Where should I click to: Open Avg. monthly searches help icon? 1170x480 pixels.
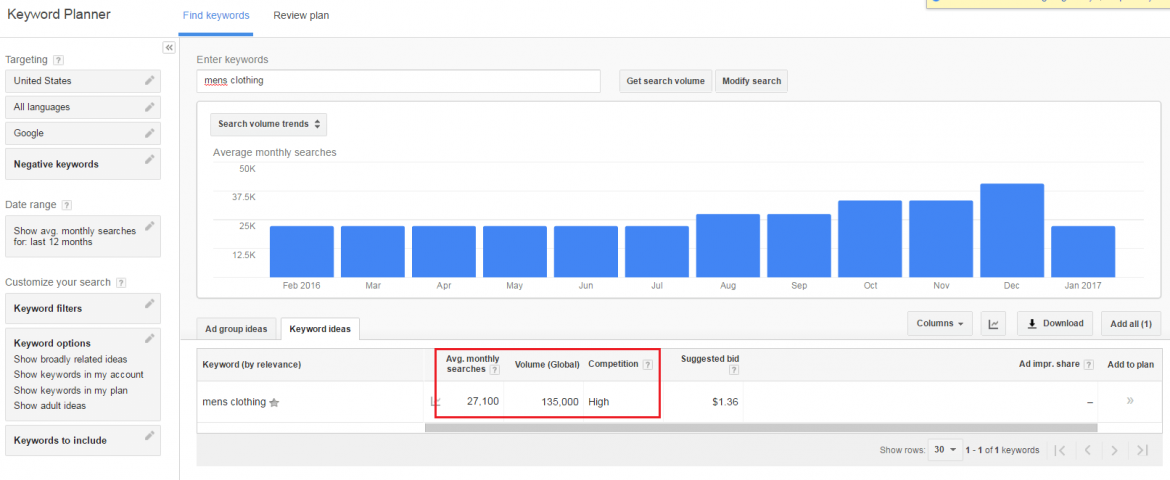pos(494,370)
